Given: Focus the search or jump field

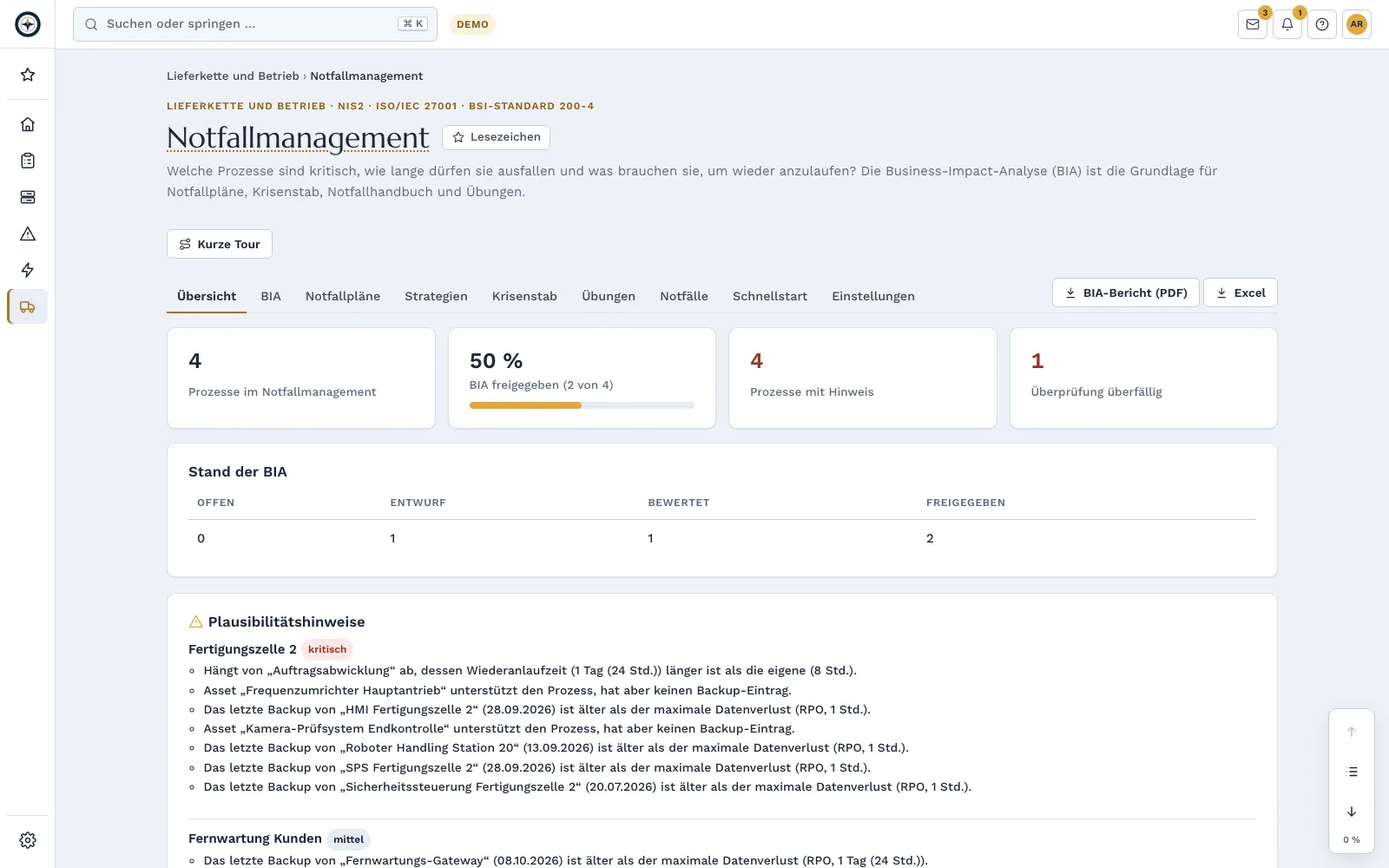Looking at the screenshot, I should 255,24.
